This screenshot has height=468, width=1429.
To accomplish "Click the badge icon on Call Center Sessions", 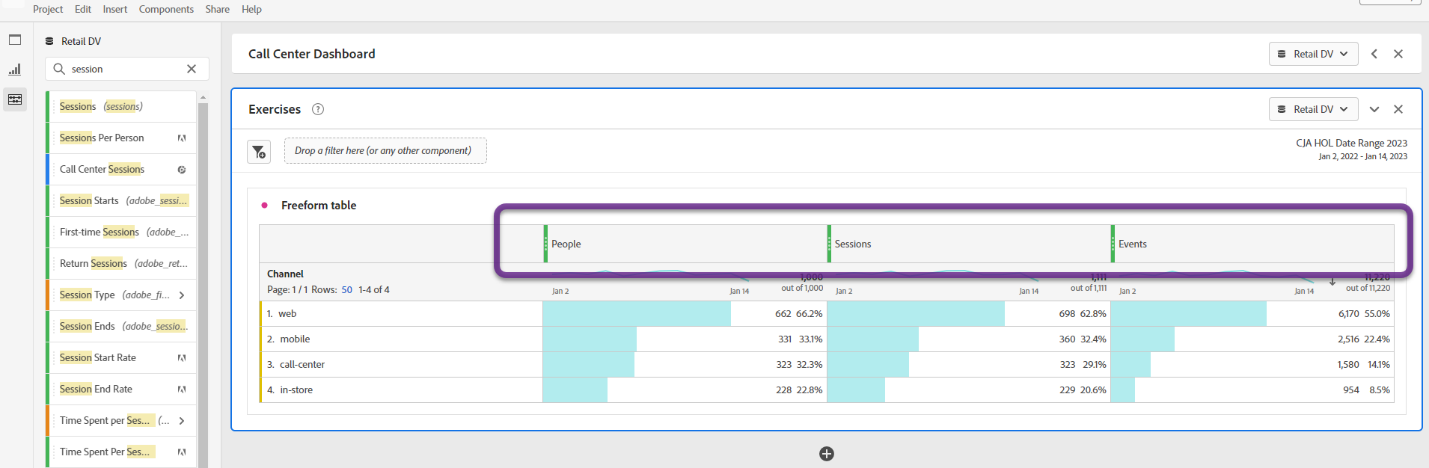I will pos(182,169).
